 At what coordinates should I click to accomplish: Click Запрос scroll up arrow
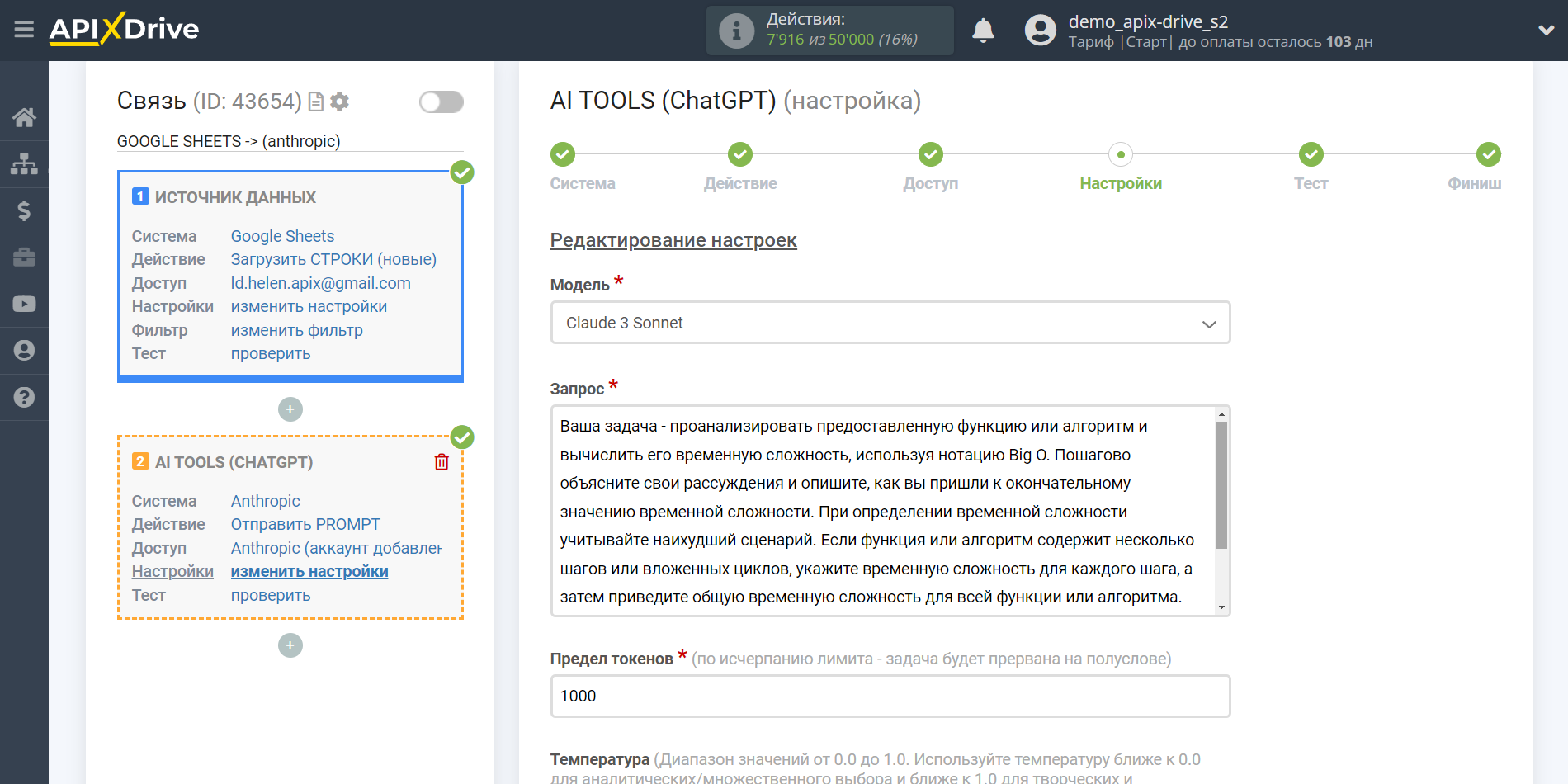1221,413
